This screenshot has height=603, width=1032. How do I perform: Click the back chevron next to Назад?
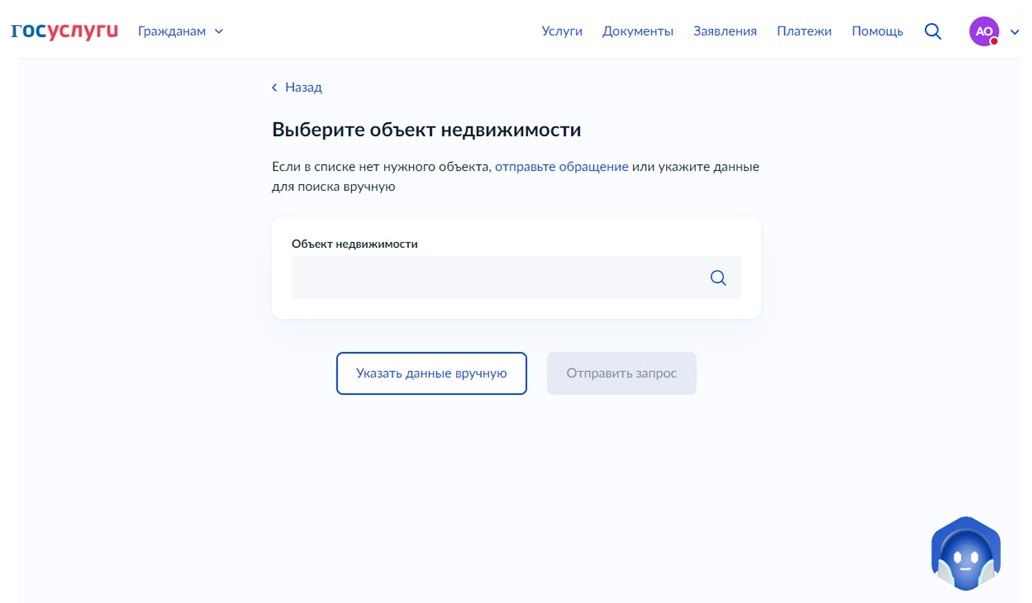[274, 88]
